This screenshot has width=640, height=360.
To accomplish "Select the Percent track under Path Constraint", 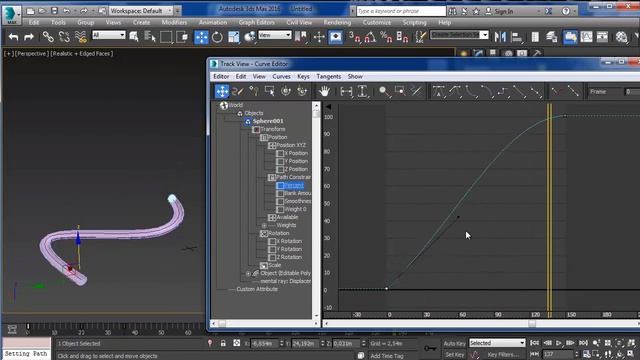I will tap(293, 185).
